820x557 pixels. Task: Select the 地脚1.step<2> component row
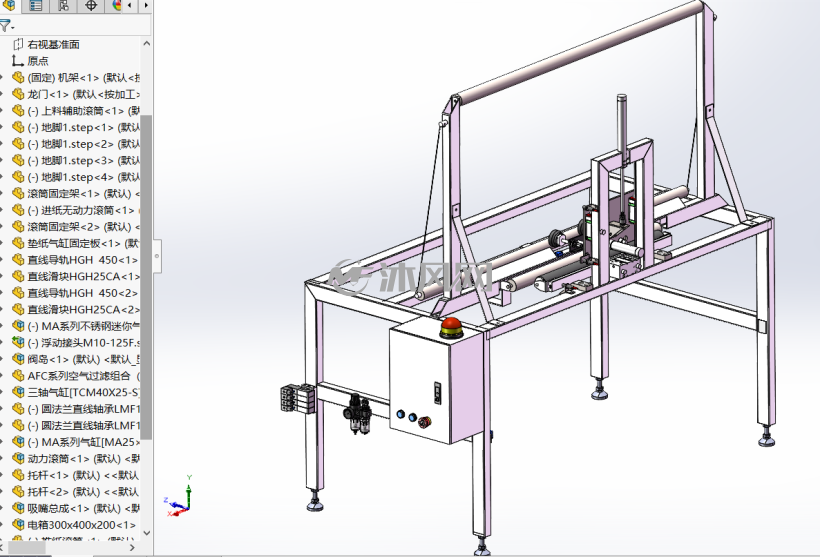(x=76, y=144)
